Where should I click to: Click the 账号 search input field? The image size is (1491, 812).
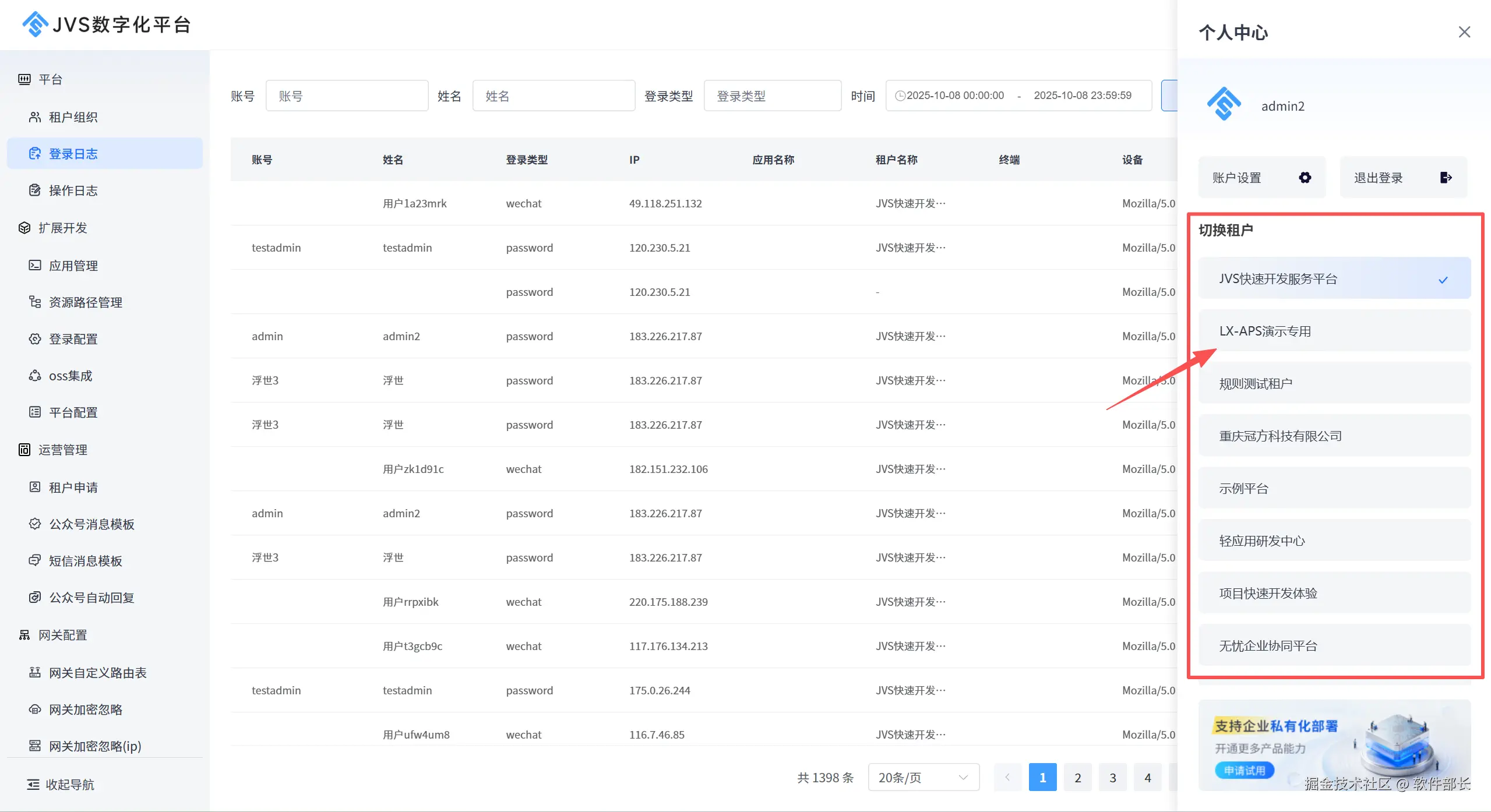pos(347,96)
